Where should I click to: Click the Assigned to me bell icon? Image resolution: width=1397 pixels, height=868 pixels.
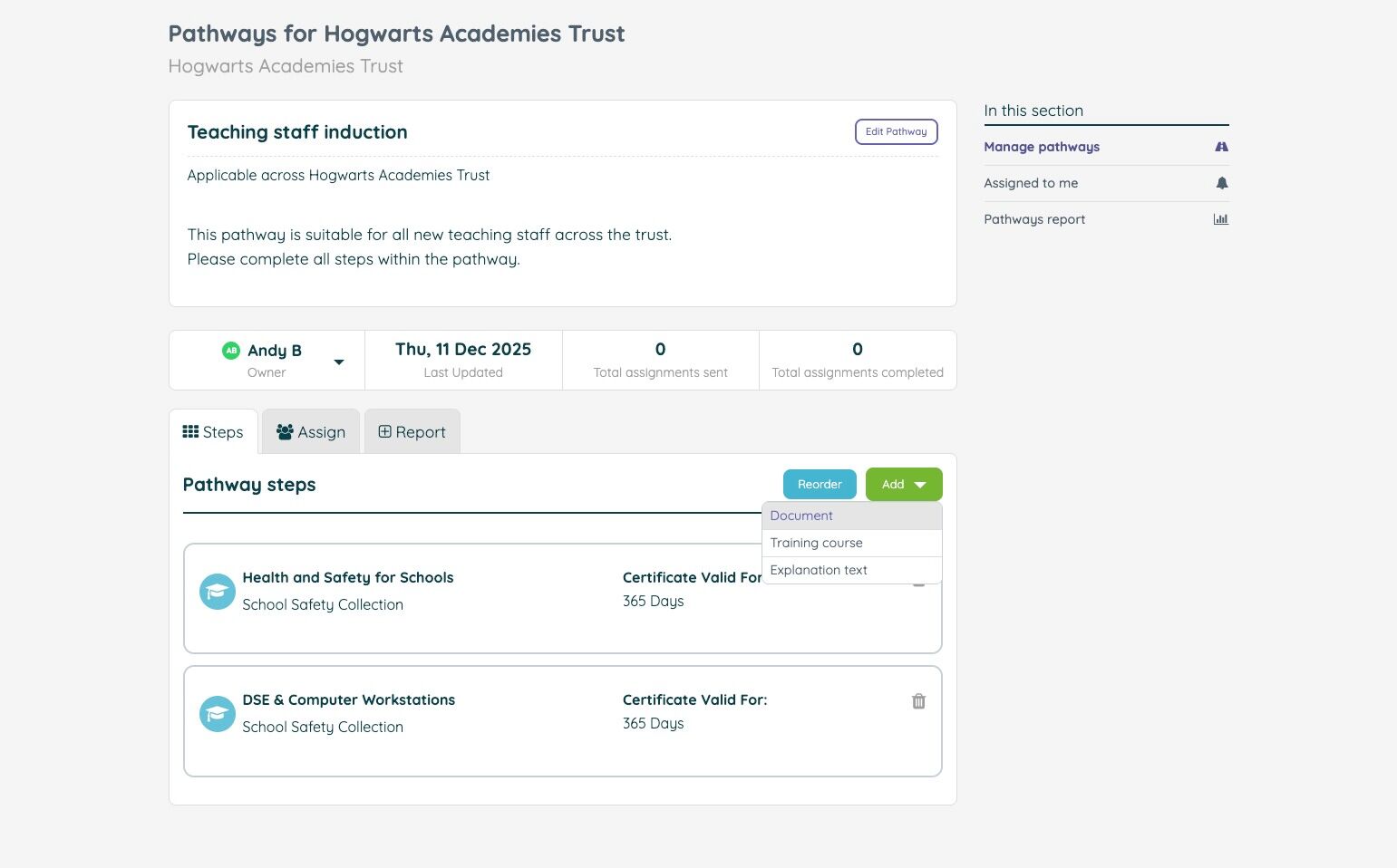(1221, 183)
